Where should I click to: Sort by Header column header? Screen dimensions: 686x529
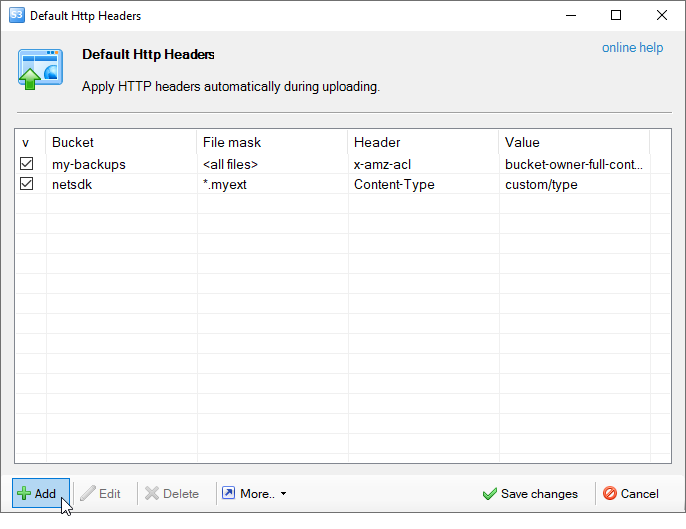[423, 142]
